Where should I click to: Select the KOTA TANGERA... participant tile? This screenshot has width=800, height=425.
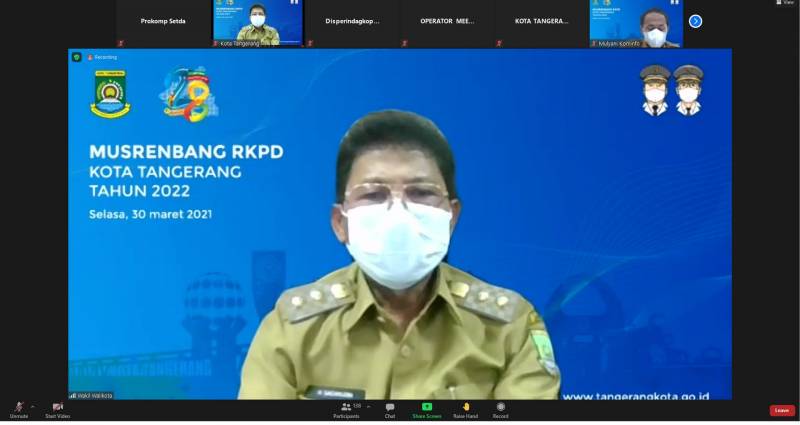click(542, 22)
